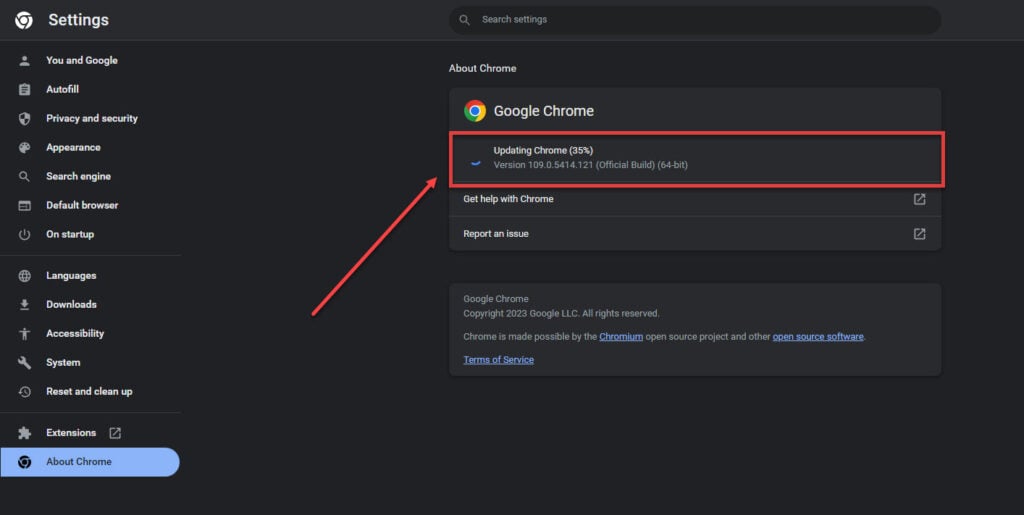Open Get help with Chrome link
1024x515 pixels.
(695, 199)
